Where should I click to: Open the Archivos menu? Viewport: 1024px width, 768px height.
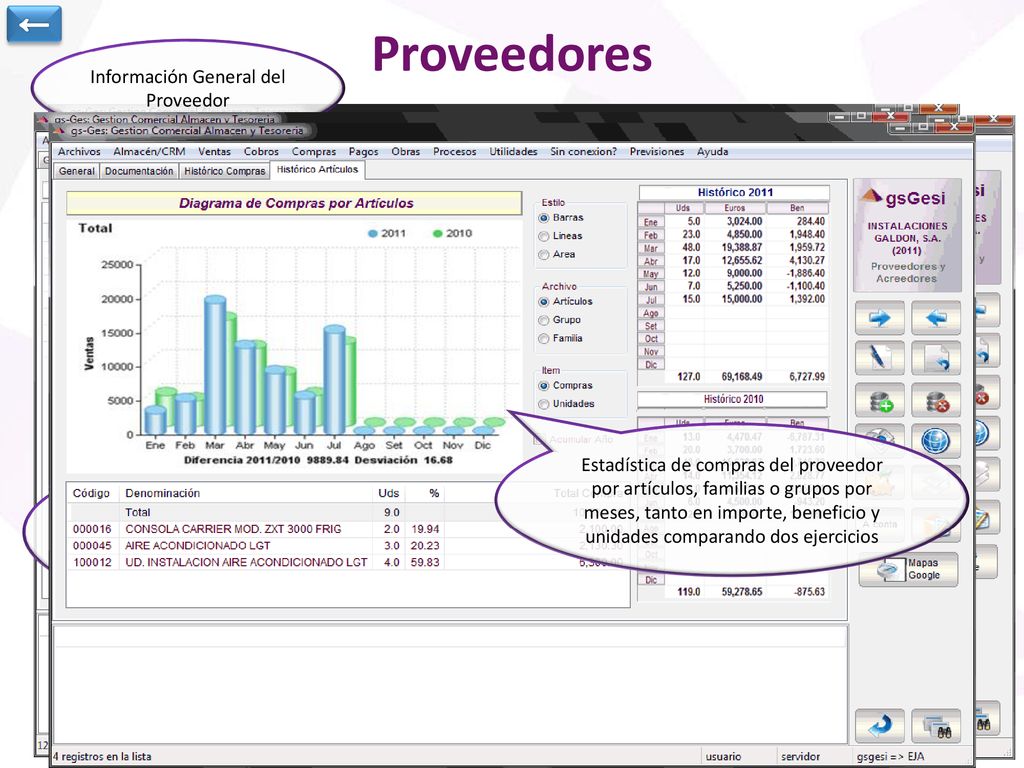coord(79,152)
